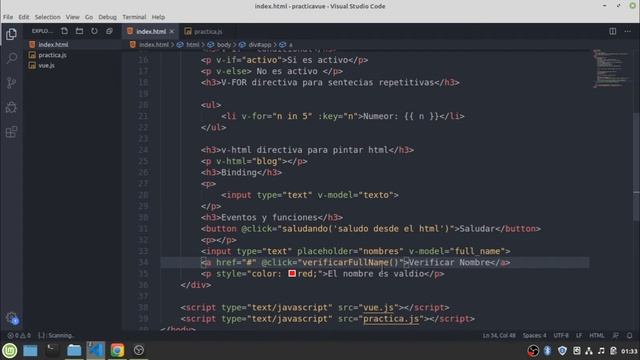Click Ln 34, Col 48 in status bar
This screenshot has width=640, height=360.
pyautogui.click(x=499, y=336)
